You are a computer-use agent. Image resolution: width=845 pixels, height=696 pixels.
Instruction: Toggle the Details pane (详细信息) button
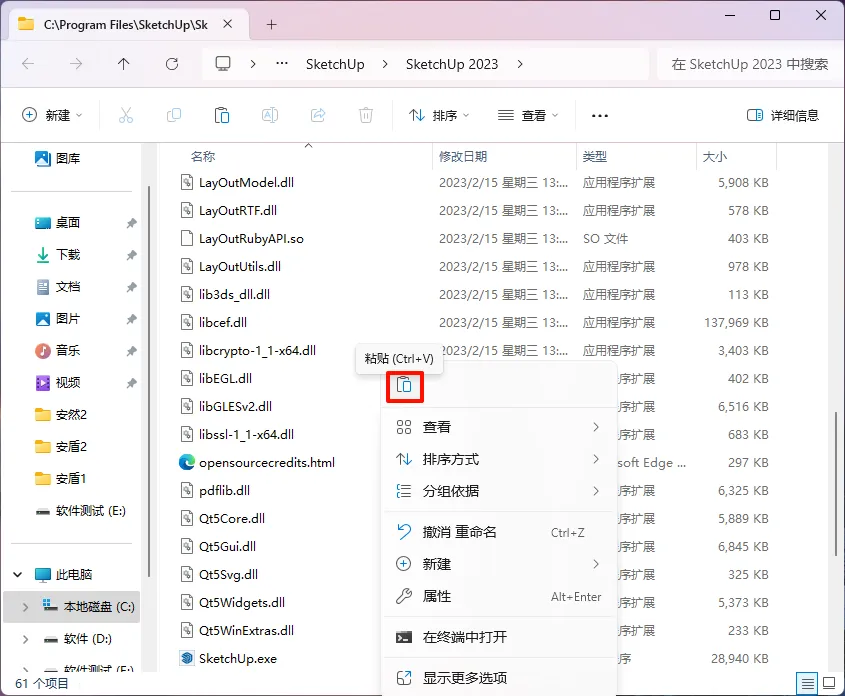click(x=783, y=115)
